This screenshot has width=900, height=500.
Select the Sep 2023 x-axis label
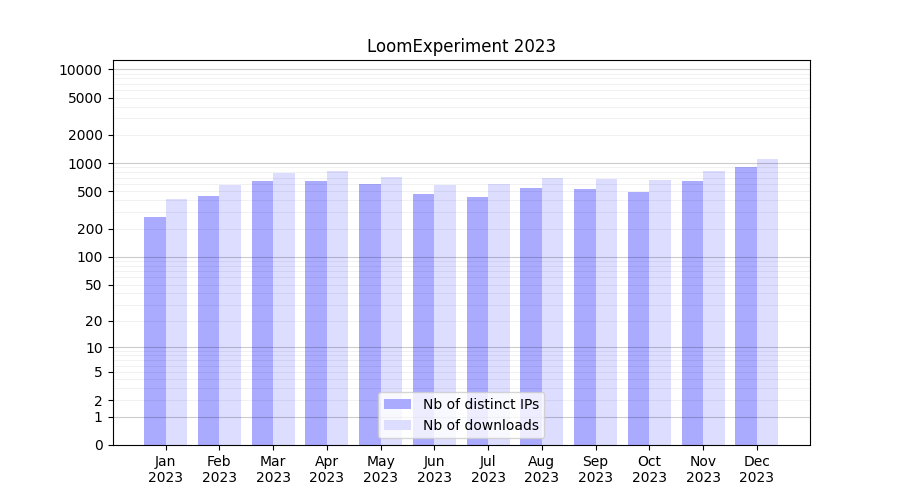point(595,469)
